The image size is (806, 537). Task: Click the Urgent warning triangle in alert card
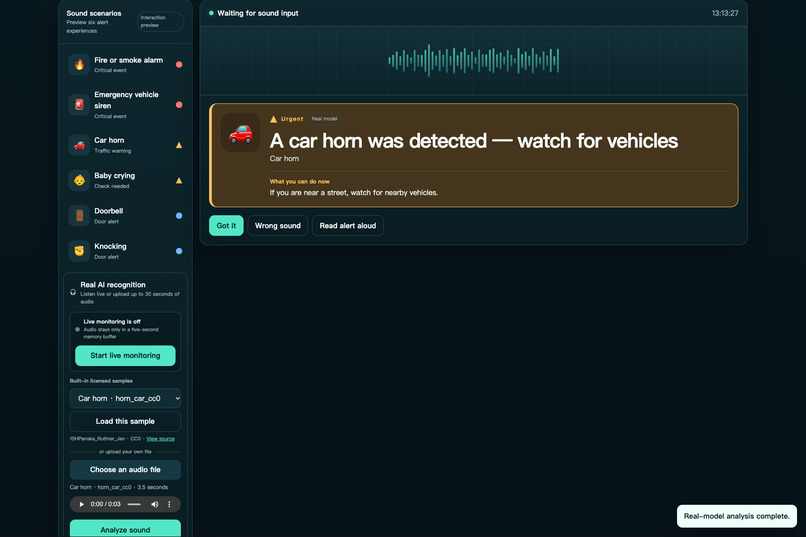pos(273,119)
